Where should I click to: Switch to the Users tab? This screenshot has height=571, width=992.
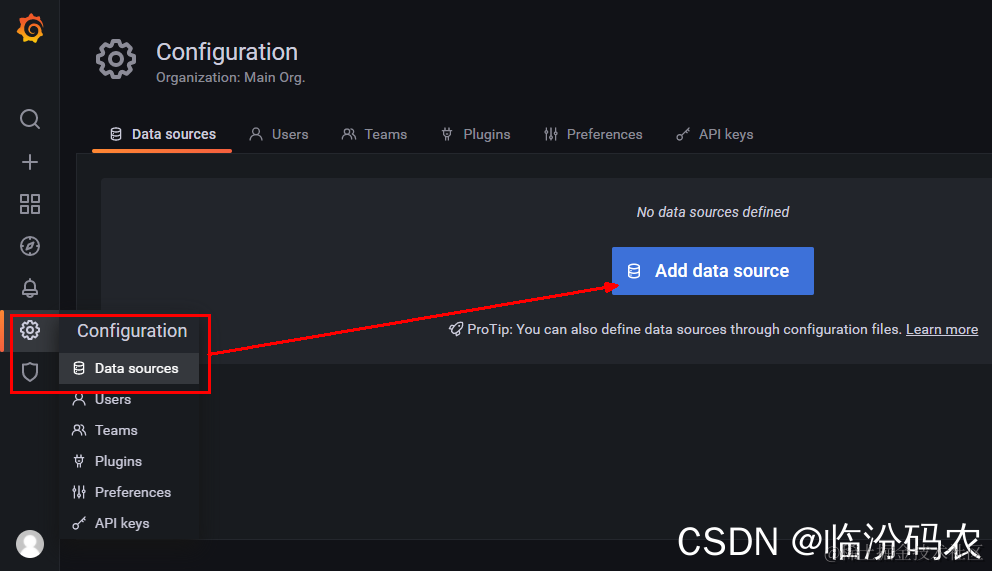278,134
